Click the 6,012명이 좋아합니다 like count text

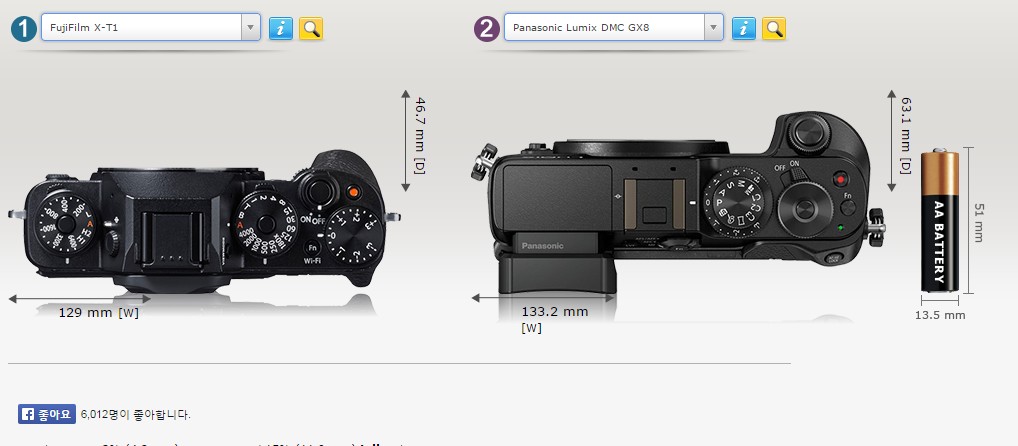pyautogui.click(x=136, y=414)
